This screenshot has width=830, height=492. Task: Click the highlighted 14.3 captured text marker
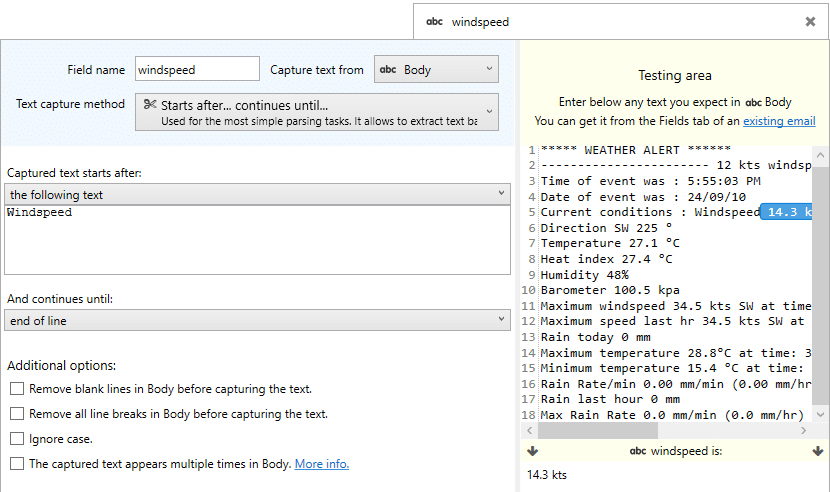pyautogui.click(x=786, y=212)
